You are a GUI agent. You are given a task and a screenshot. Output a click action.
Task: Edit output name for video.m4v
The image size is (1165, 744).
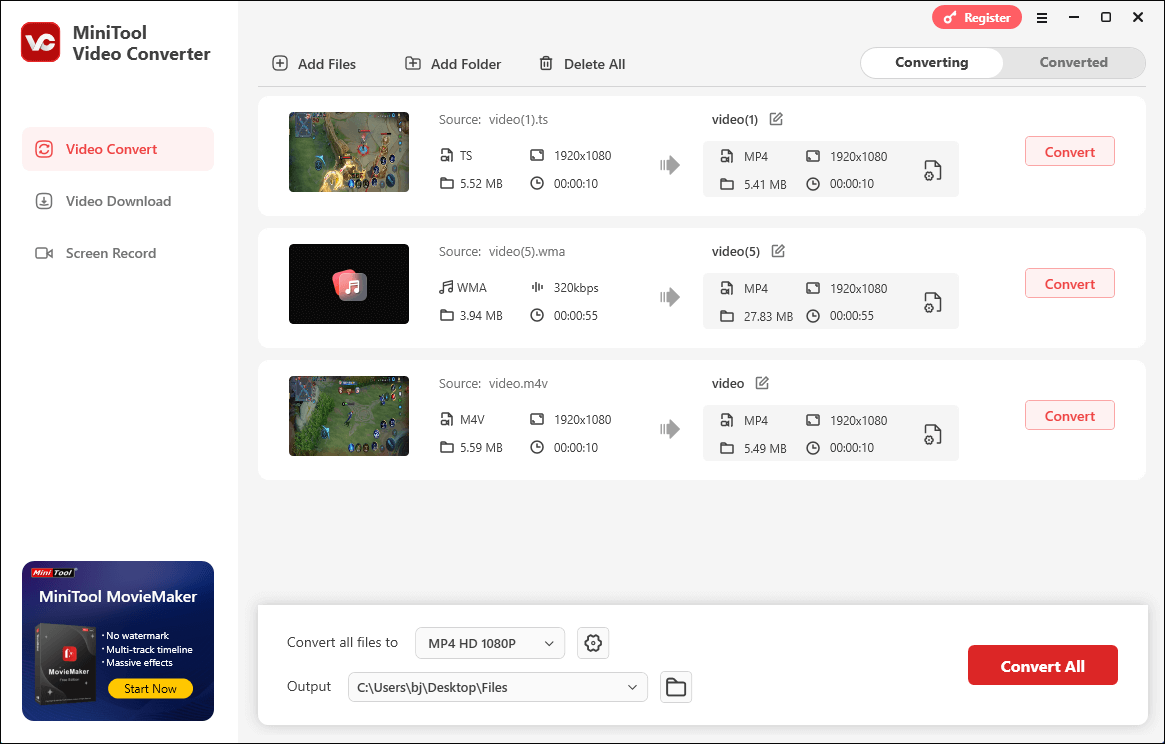pyautogui.click(x=762, y=383)
